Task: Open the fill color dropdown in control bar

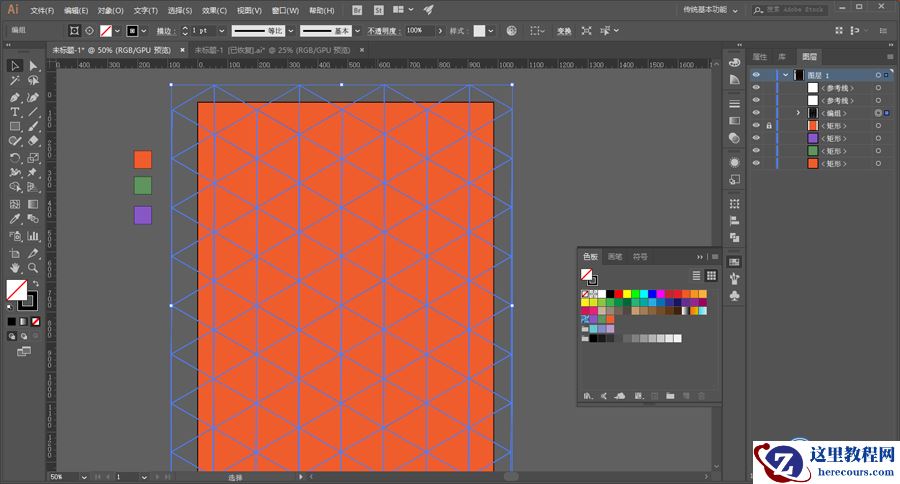Action: (x=118, y=30)
